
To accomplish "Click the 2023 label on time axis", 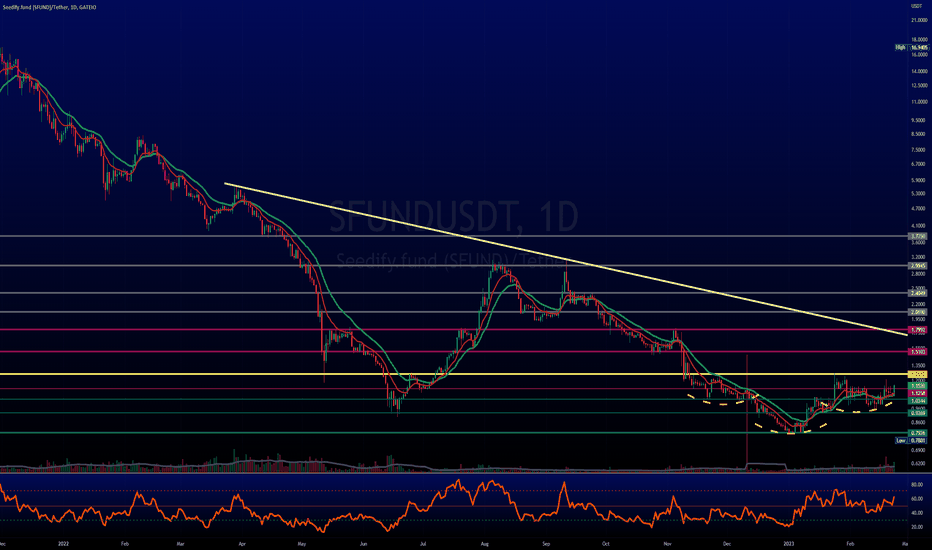I will [x=789, y=543].
